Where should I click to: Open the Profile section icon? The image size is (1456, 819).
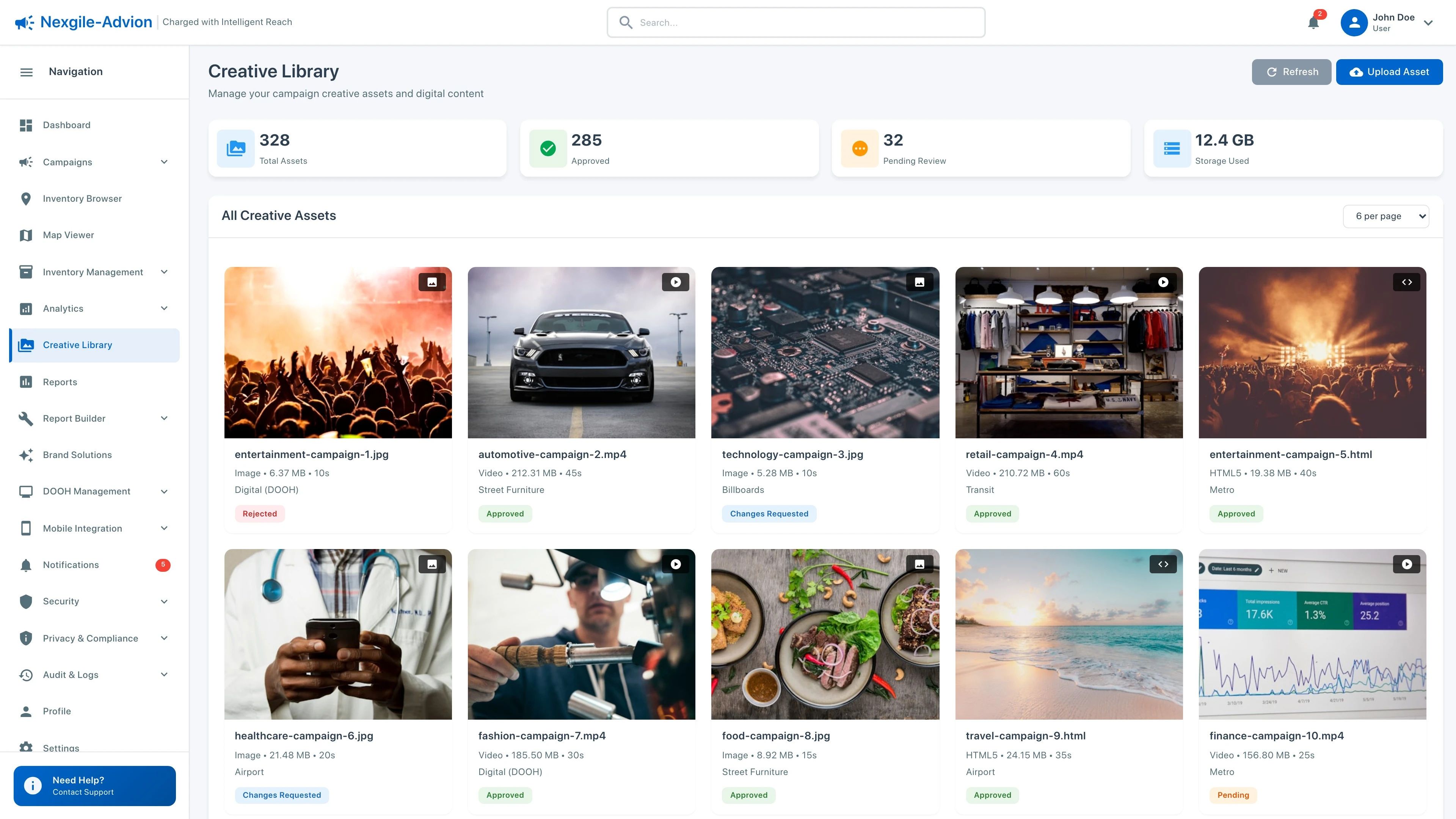tap(26, 711)
